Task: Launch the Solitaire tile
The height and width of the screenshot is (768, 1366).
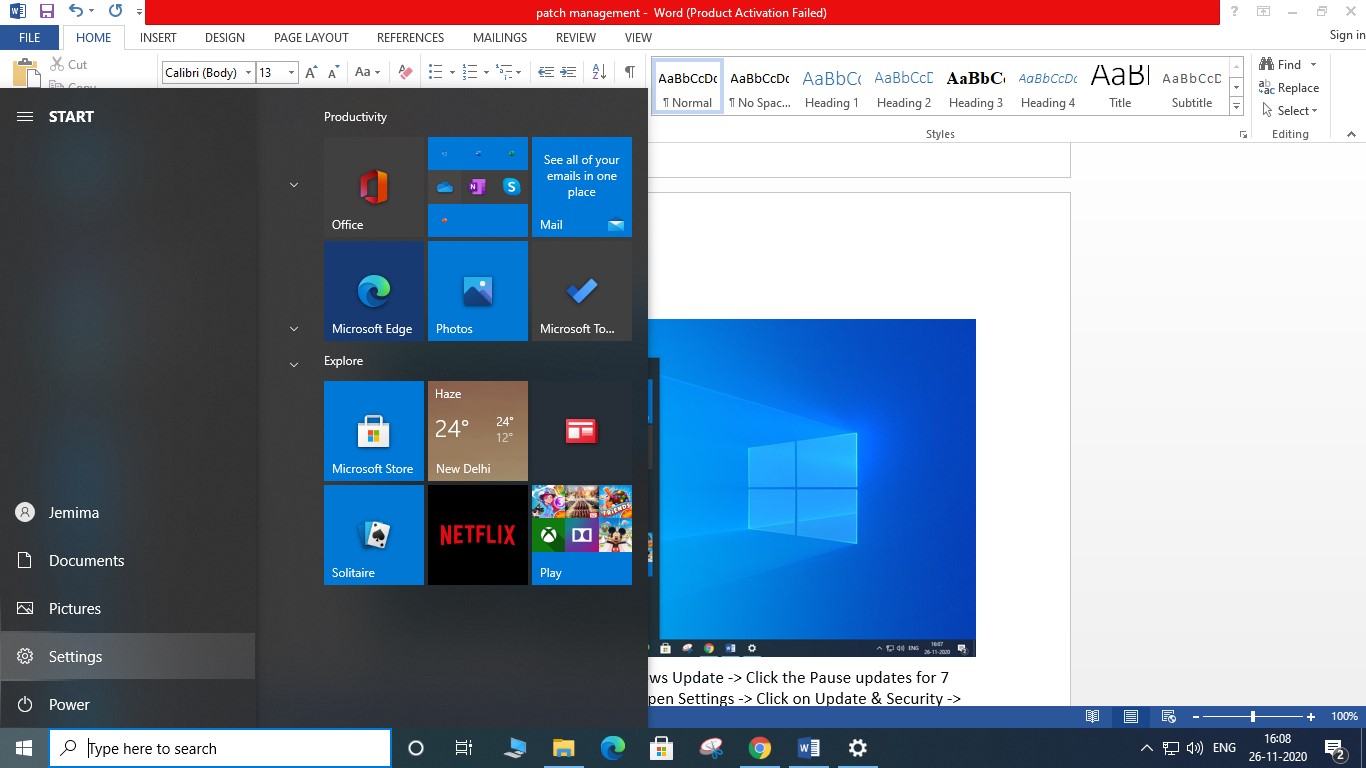Action: pyautogui.click(x=374, y=535)
